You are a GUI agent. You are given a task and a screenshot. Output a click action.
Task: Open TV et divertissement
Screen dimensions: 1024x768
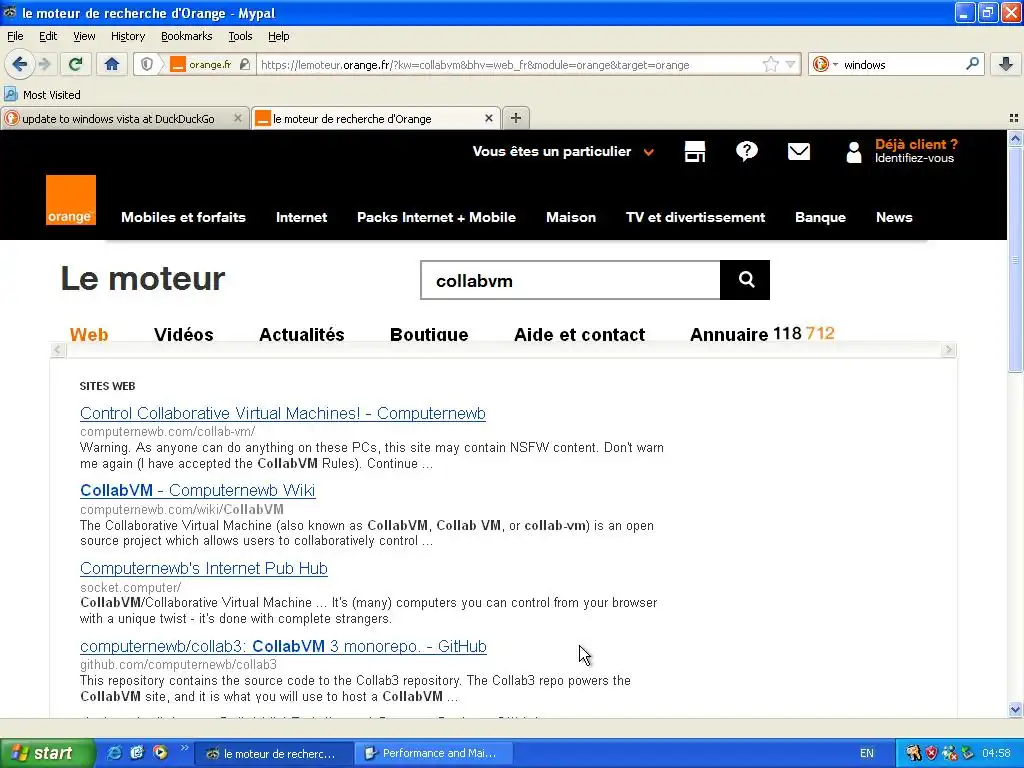(x=696, y=217)
